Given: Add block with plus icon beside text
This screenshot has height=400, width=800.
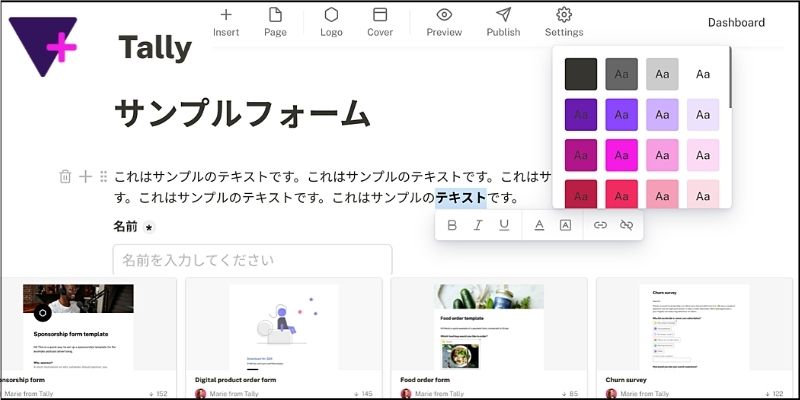Looking at the screenshot, I should pos(85,177).
